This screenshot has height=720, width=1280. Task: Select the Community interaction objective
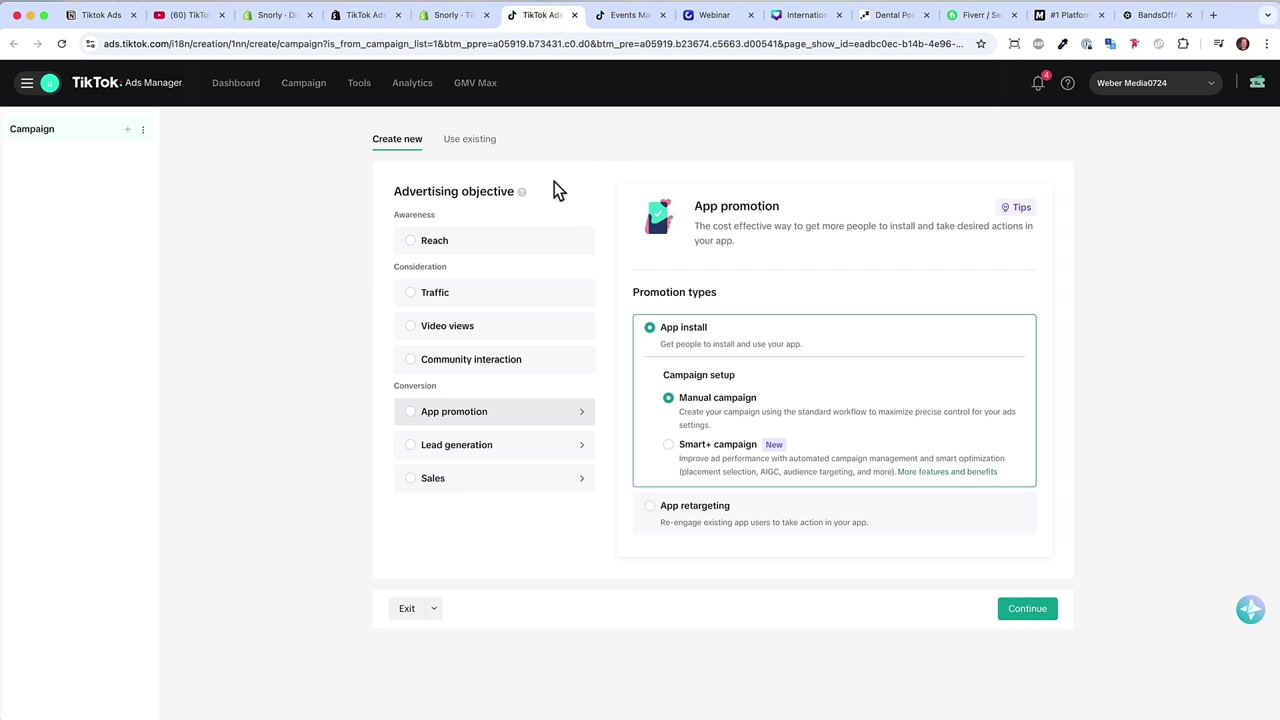[x=494, y=360]
